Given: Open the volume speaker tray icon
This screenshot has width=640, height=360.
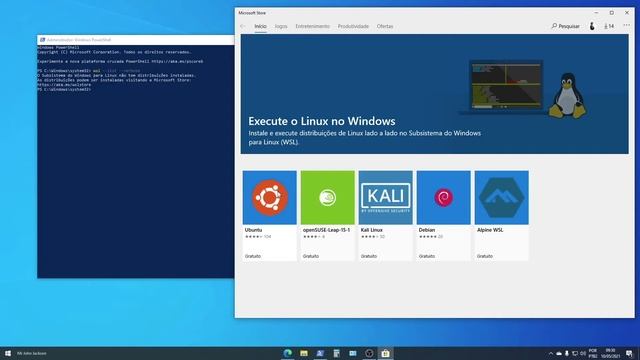Looking at the screenshot, I should click(x=583, y=353).
